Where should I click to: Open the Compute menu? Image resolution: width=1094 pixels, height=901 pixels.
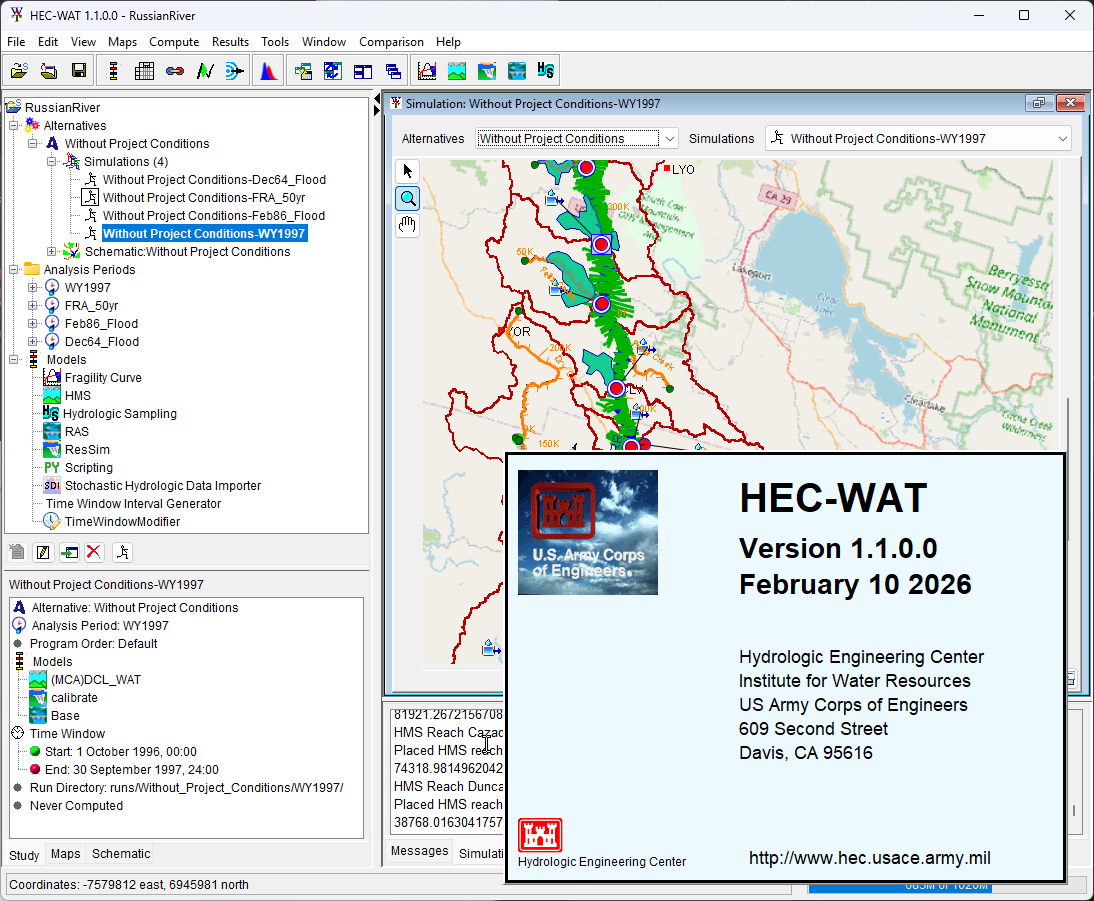tap(174, 42)
